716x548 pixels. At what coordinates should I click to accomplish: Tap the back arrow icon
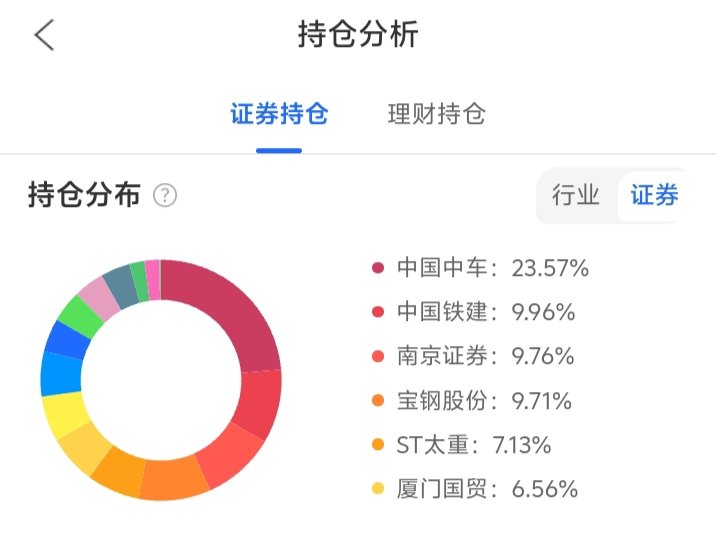coord(44,35)
